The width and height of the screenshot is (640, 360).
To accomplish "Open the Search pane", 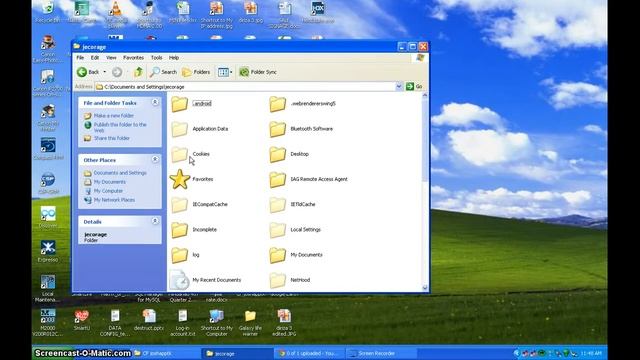I will 163,72.
